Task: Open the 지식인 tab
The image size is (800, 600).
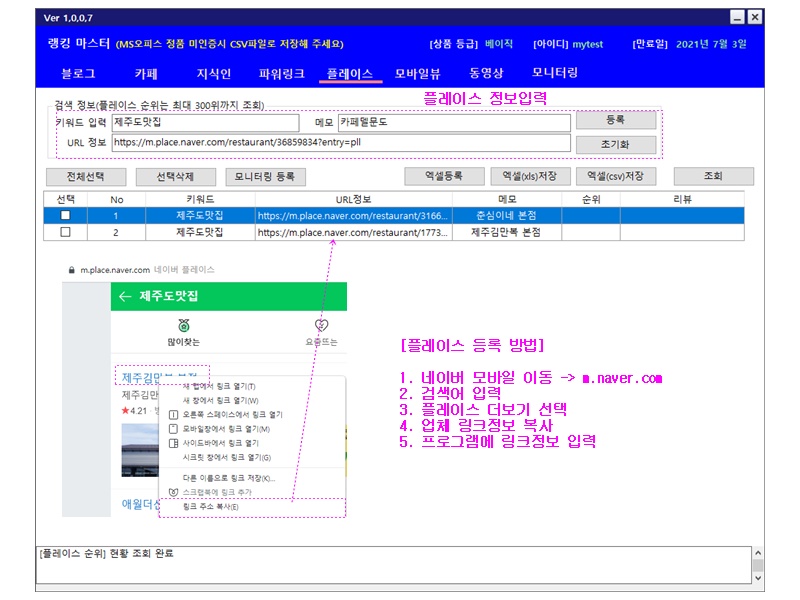Action: tap(214, 74)
